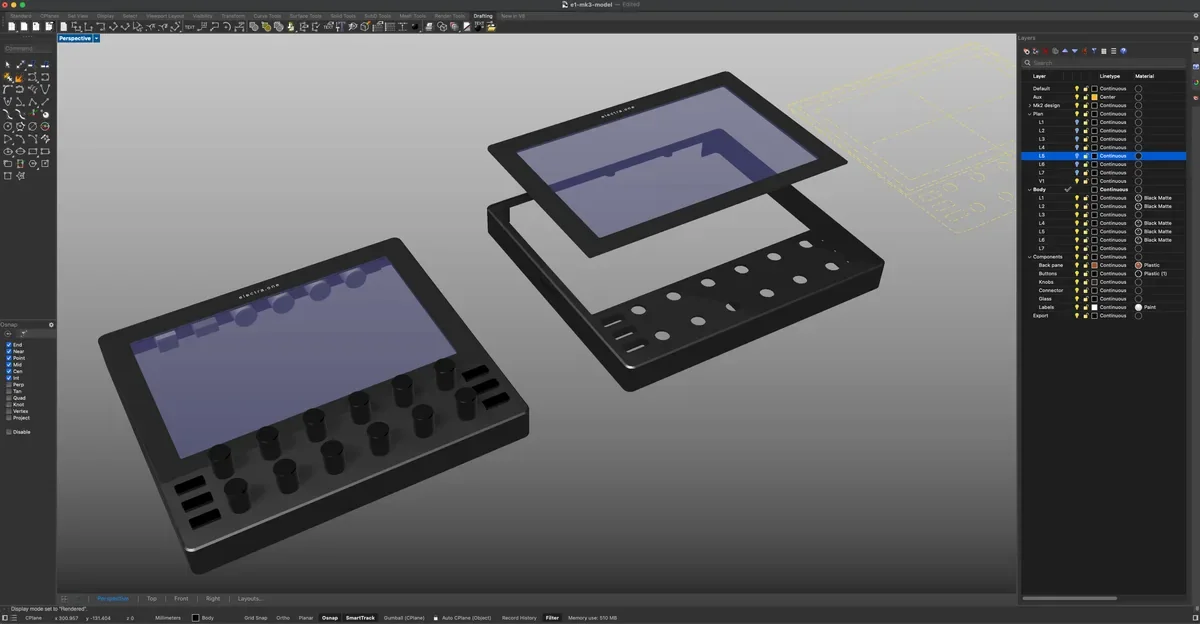The width and height of the screenshot is (1200, 624).
Task: Open white color swatch of Labels layer
Action: pyautogui.click(x=1094, y=307)
